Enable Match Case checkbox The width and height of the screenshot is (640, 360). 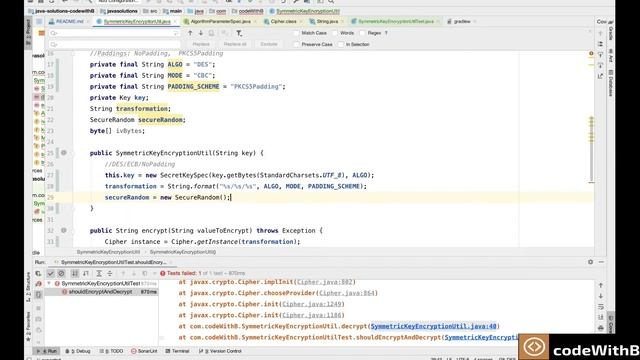coord(296,33)
